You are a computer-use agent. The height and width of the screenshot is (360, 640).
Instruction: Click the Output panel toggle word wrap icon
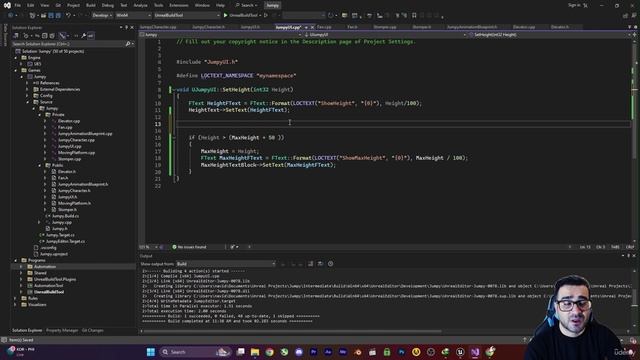[320, 264]
